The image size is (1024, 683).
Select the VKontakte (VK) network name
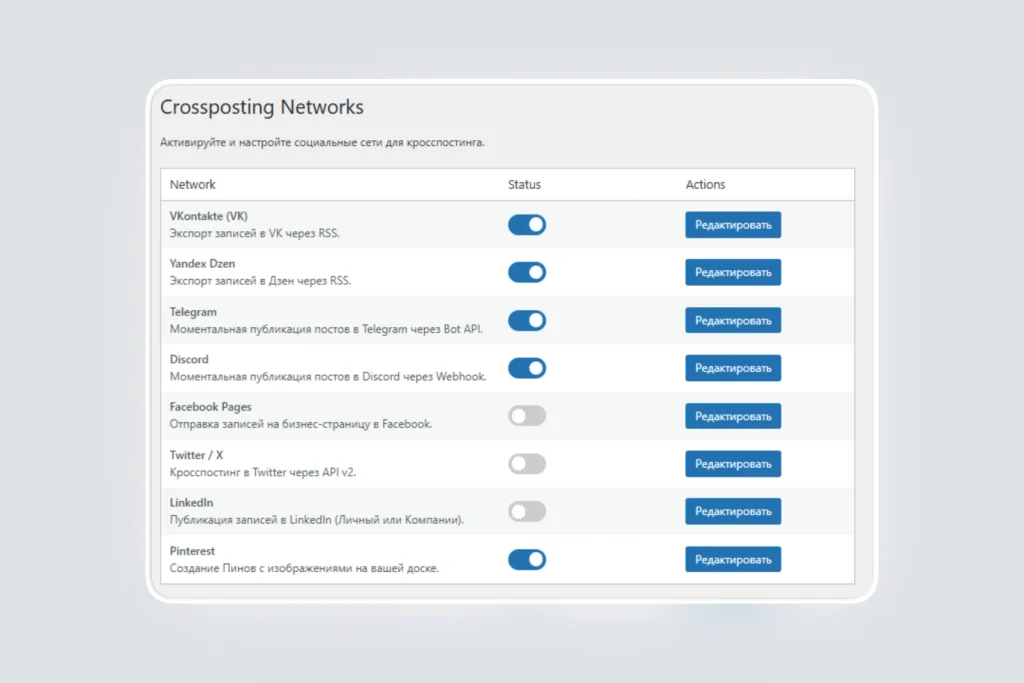coord(208,216)
